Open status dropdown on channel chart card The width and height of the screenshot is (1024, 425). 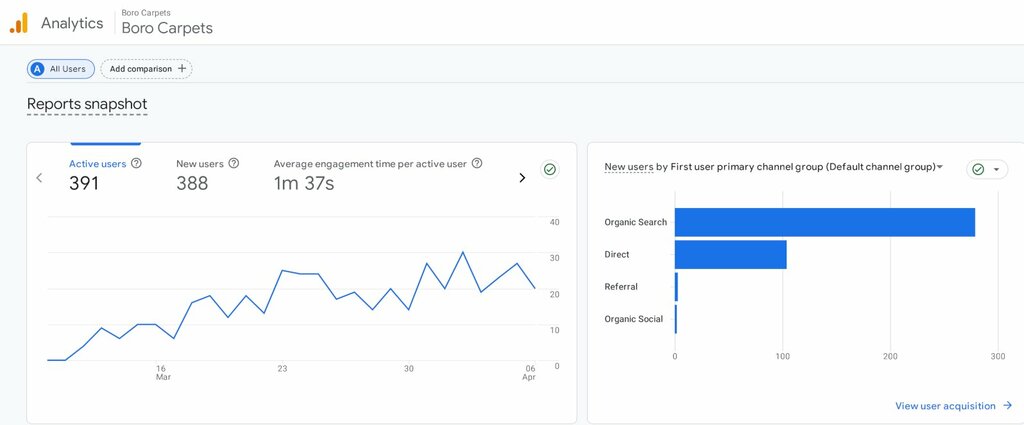click(996, 170)
